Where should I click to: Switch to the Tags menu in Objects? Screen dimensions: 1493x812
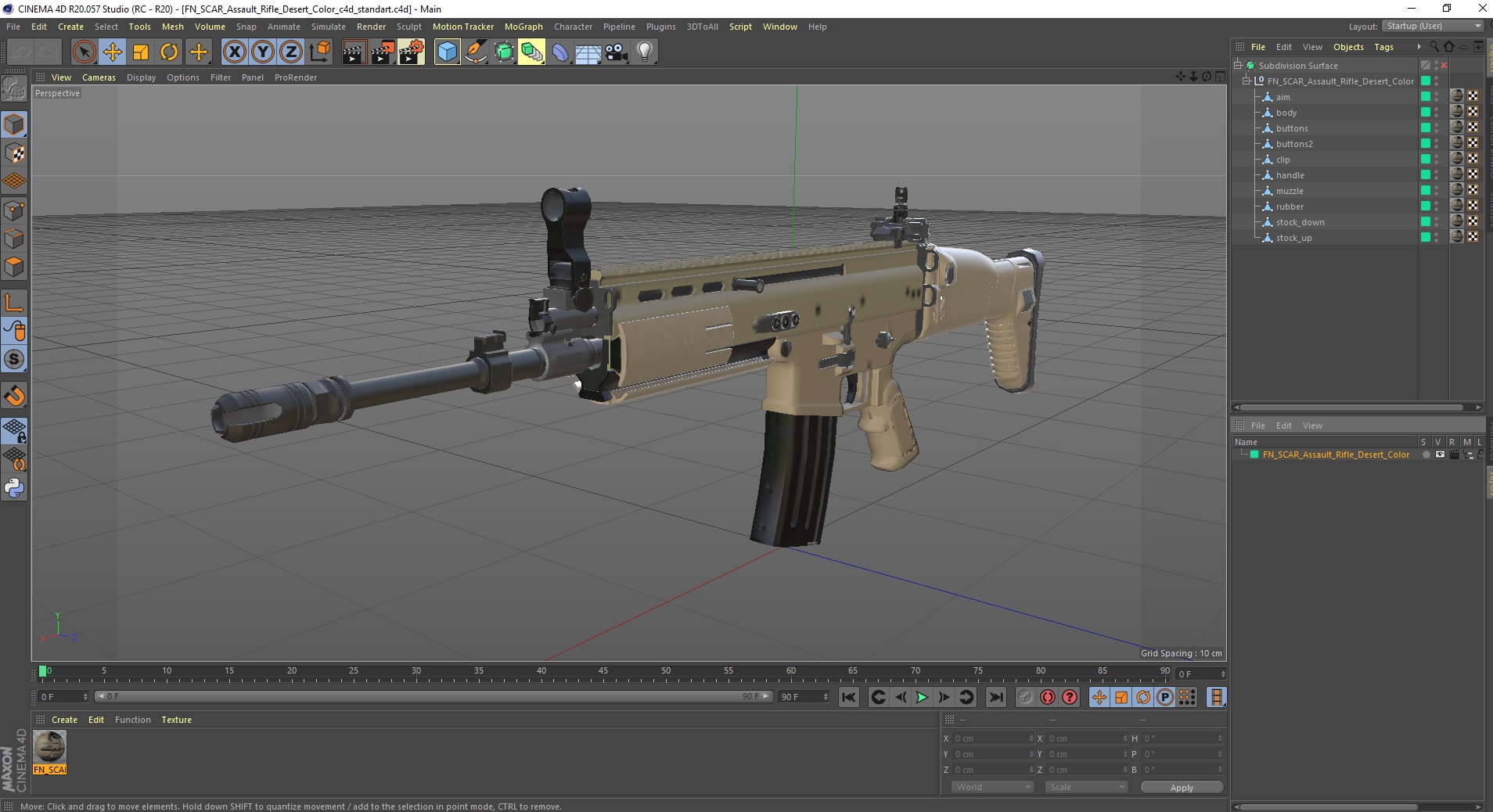click(1383, 47)
